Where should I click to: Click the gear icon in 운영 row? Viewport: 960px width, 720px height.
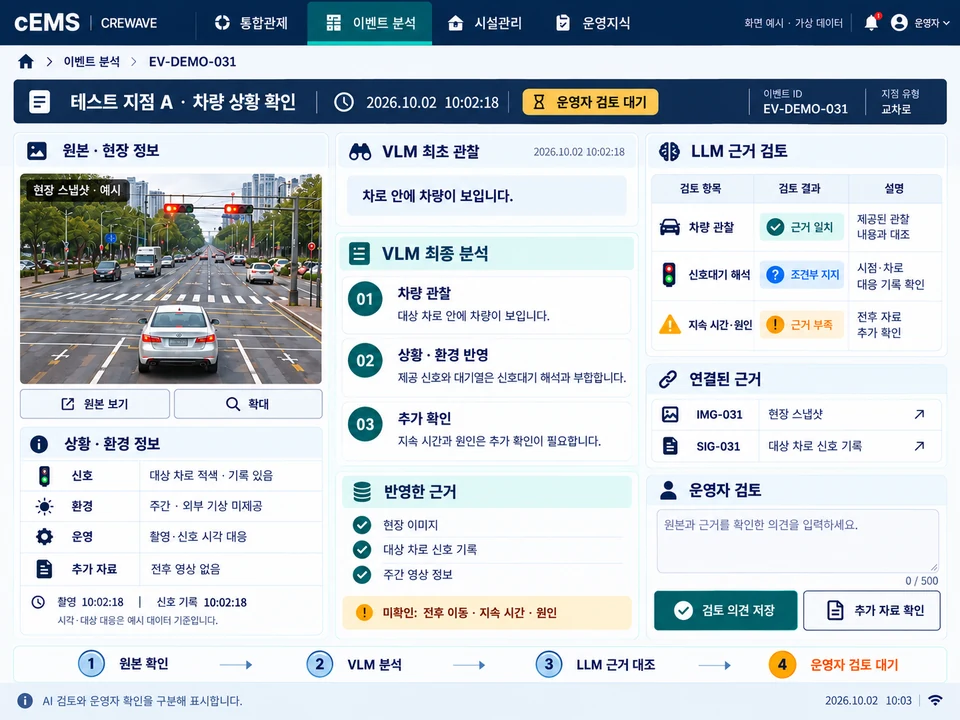[44, 537]
